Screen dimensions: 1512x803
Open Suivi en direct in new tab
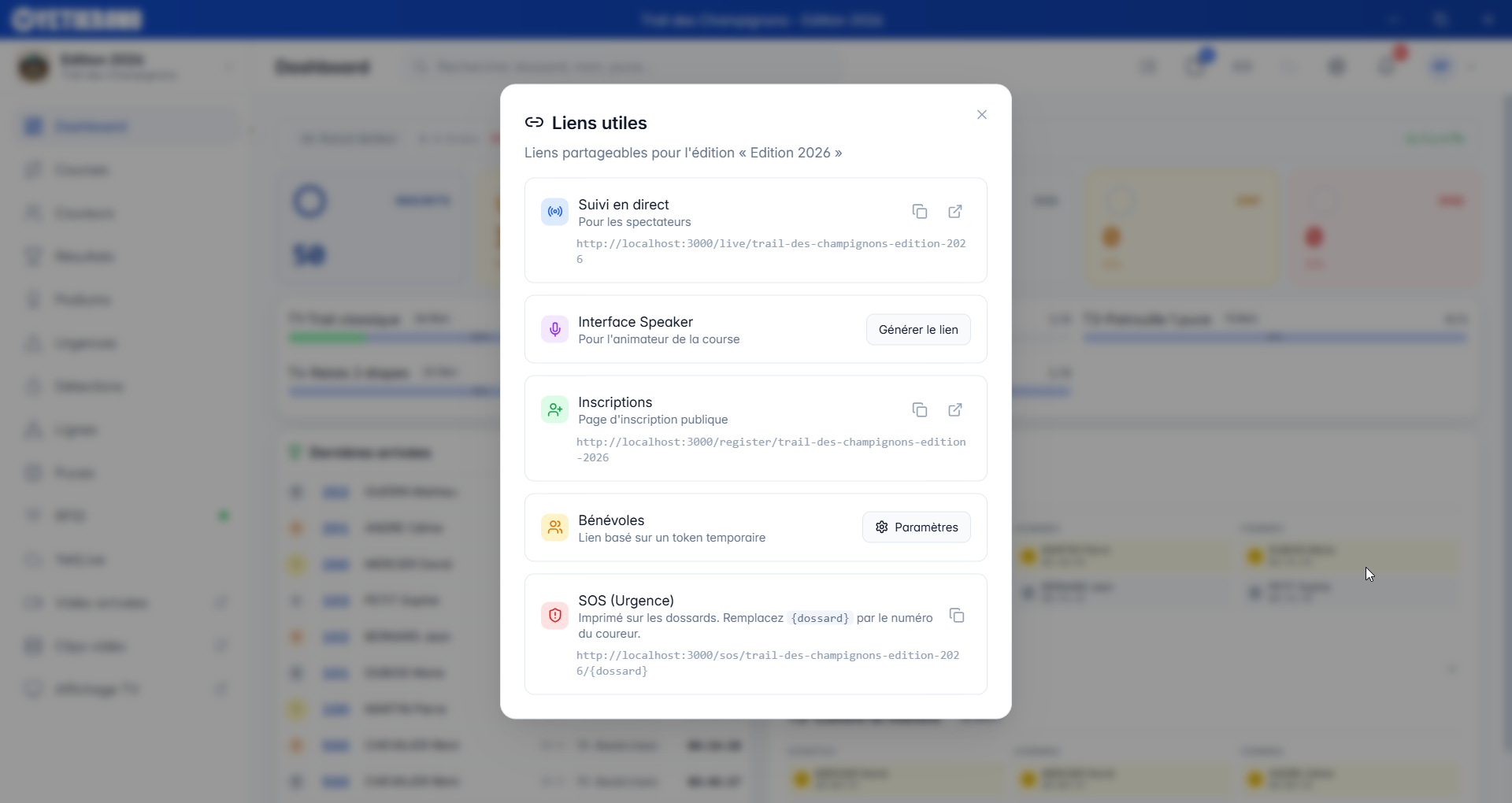click(x=954, y=212)
